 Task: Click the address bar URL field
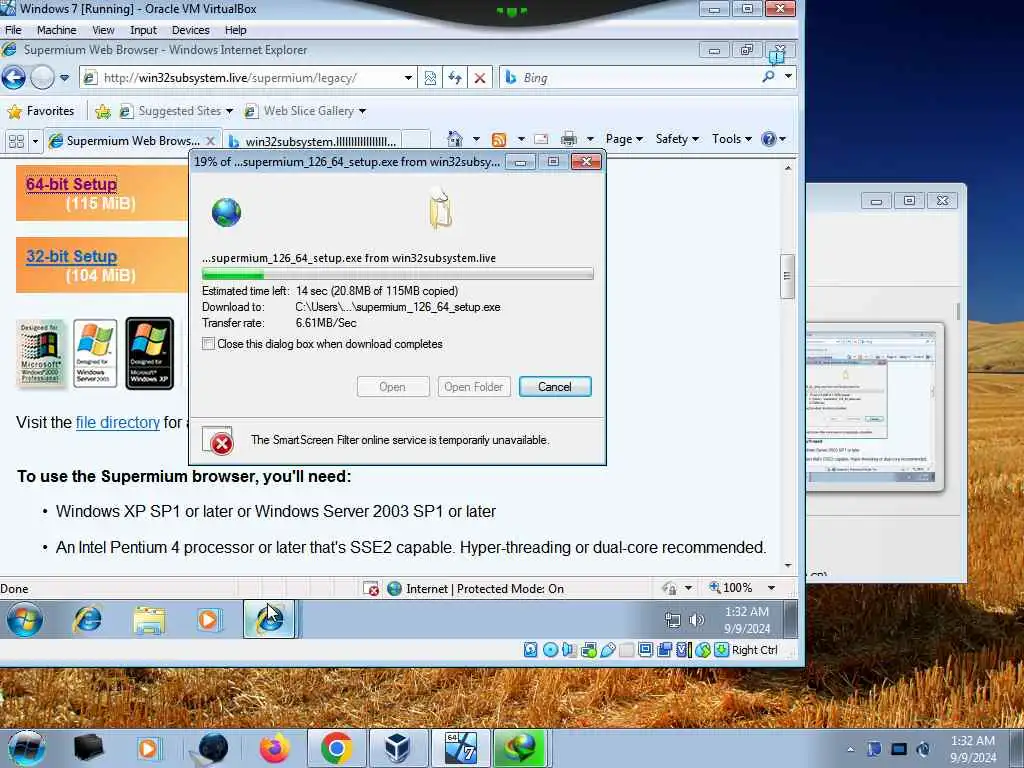(x=248, y=78)
